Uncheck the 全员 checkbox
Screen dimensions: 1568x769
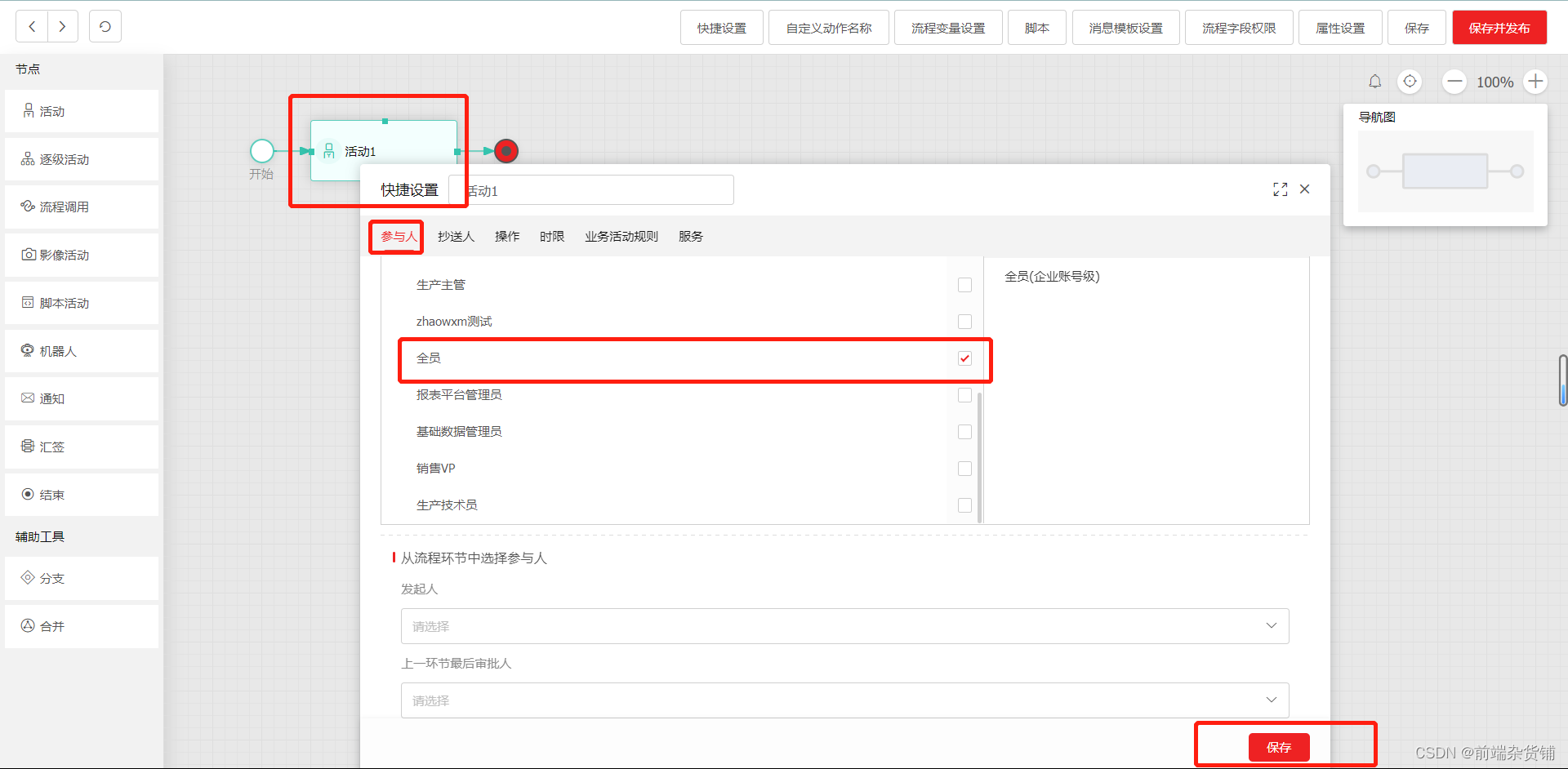(964, 358)
